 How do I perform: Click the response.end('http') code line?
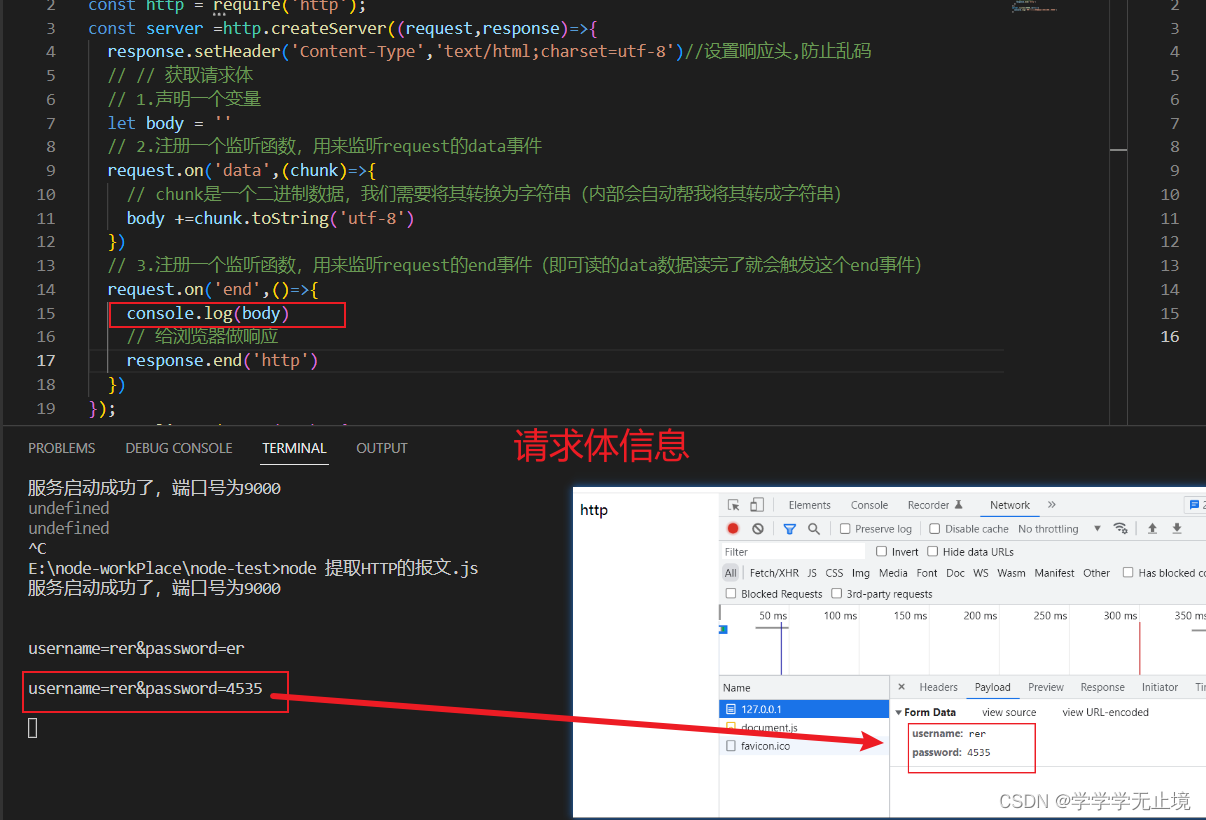click(x=222, y=361)
